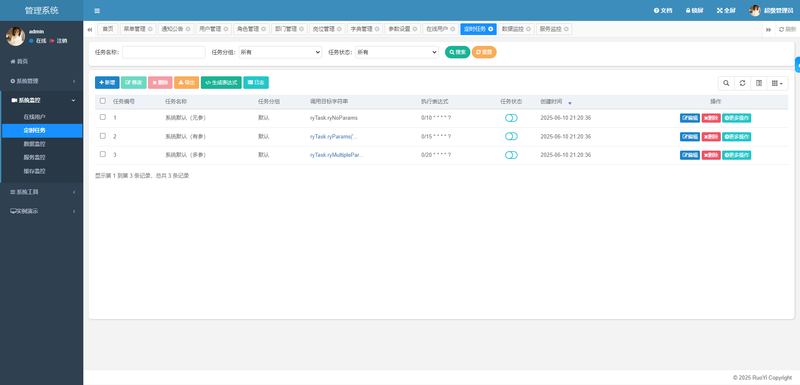This screenshot has height=385, width=800.
Task: Open the ryTask.ryParams target string link
Action: click(334, 137)
